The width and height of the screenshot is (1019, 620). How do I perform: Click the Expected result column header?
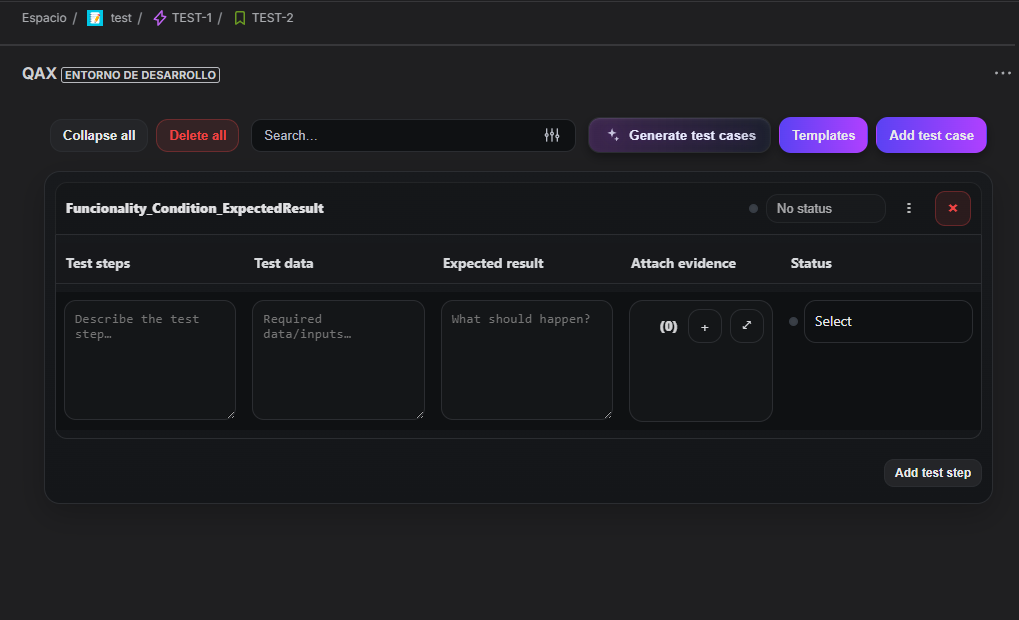(493, 263)
